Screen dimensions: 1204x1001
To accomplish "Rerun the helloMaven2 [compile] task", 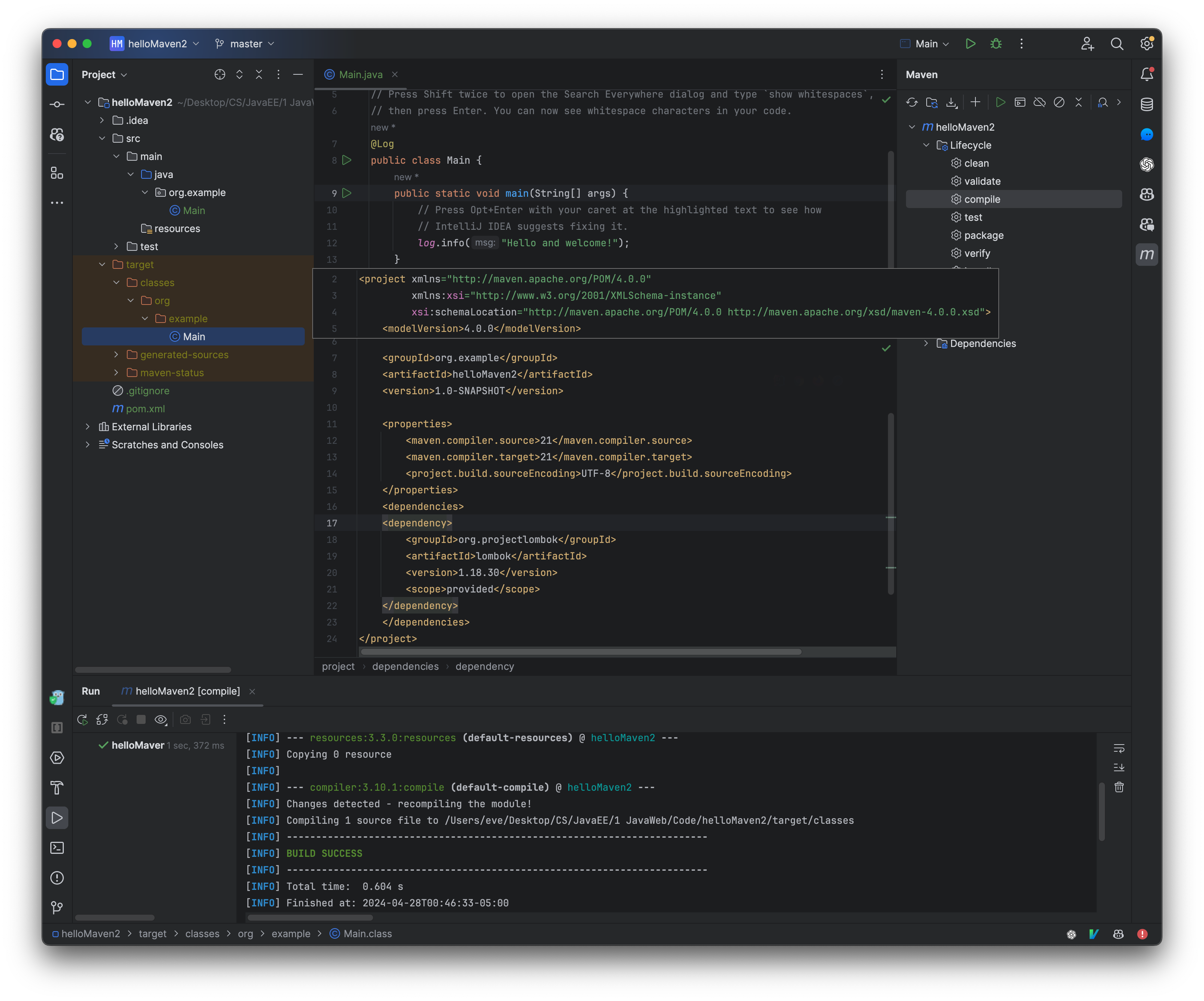I will (x=82, y=719).
